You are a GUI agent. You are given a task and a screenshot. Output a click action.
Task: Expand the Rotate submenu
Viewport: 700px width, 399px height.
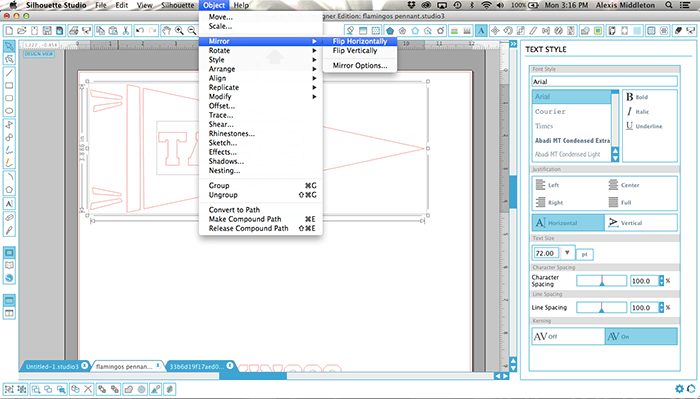click(x=261, y=50)
